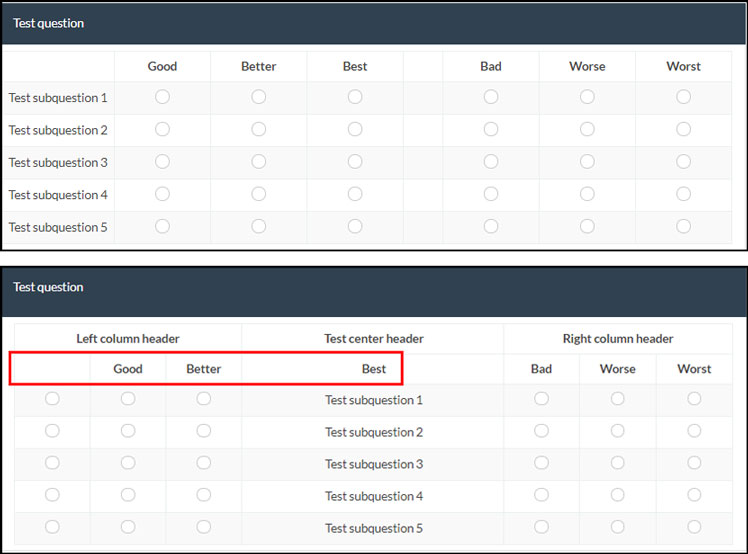Choose Best for subquestion 3 in upper table

pos(355,162)
